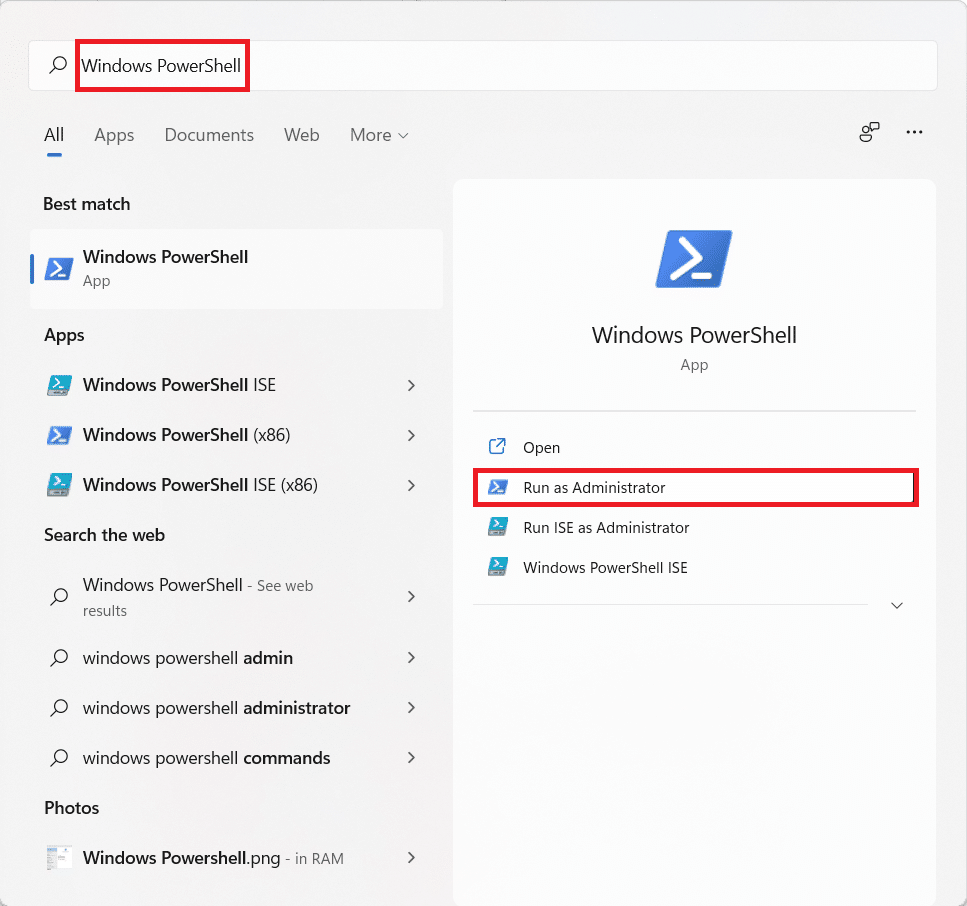Click the Run as Administrator shield icon
This screenshot has height=906, width=967.
point(496,487)
